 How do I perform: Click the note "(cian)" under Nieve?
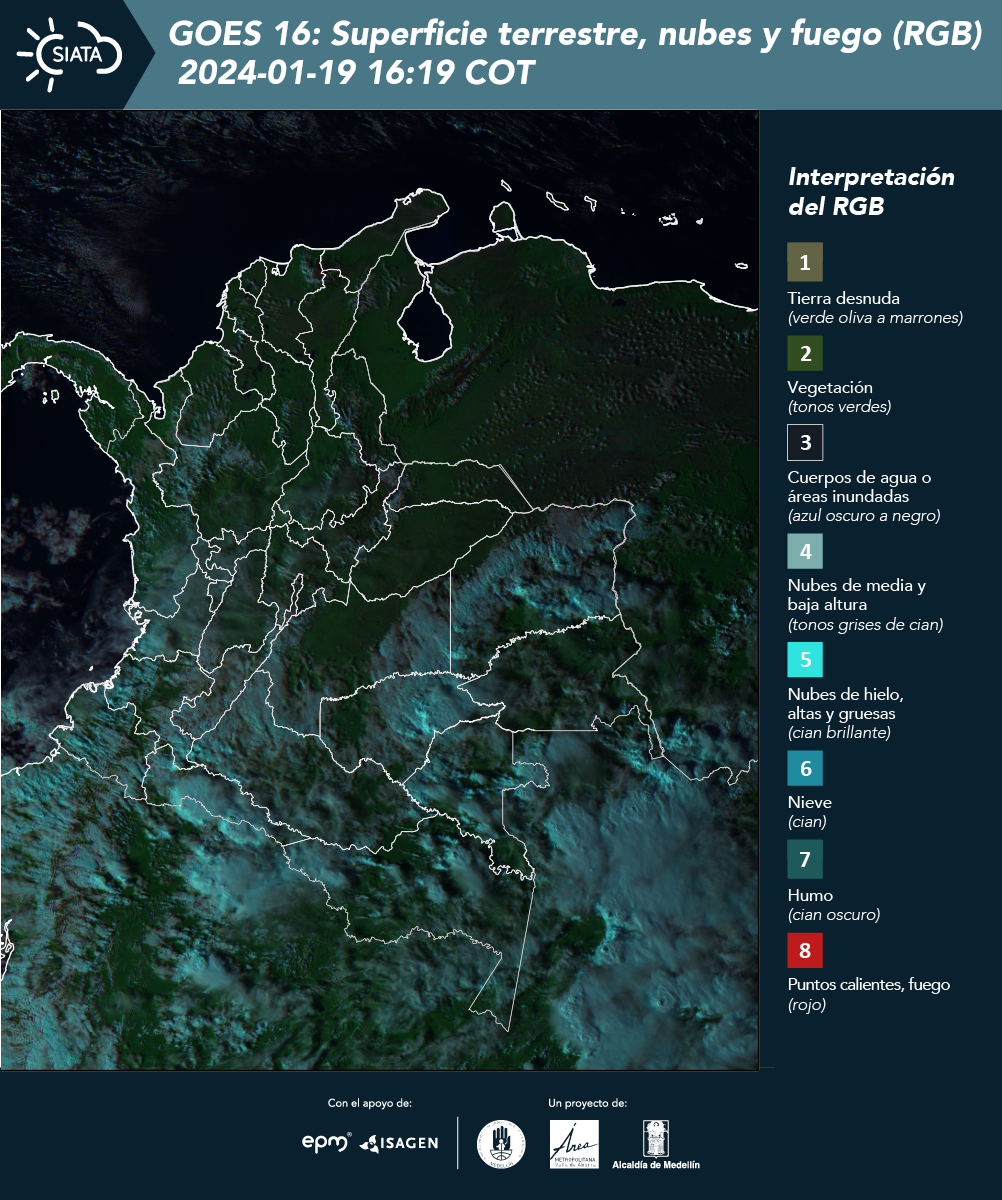pyautogui.click(x=807, y=823)
